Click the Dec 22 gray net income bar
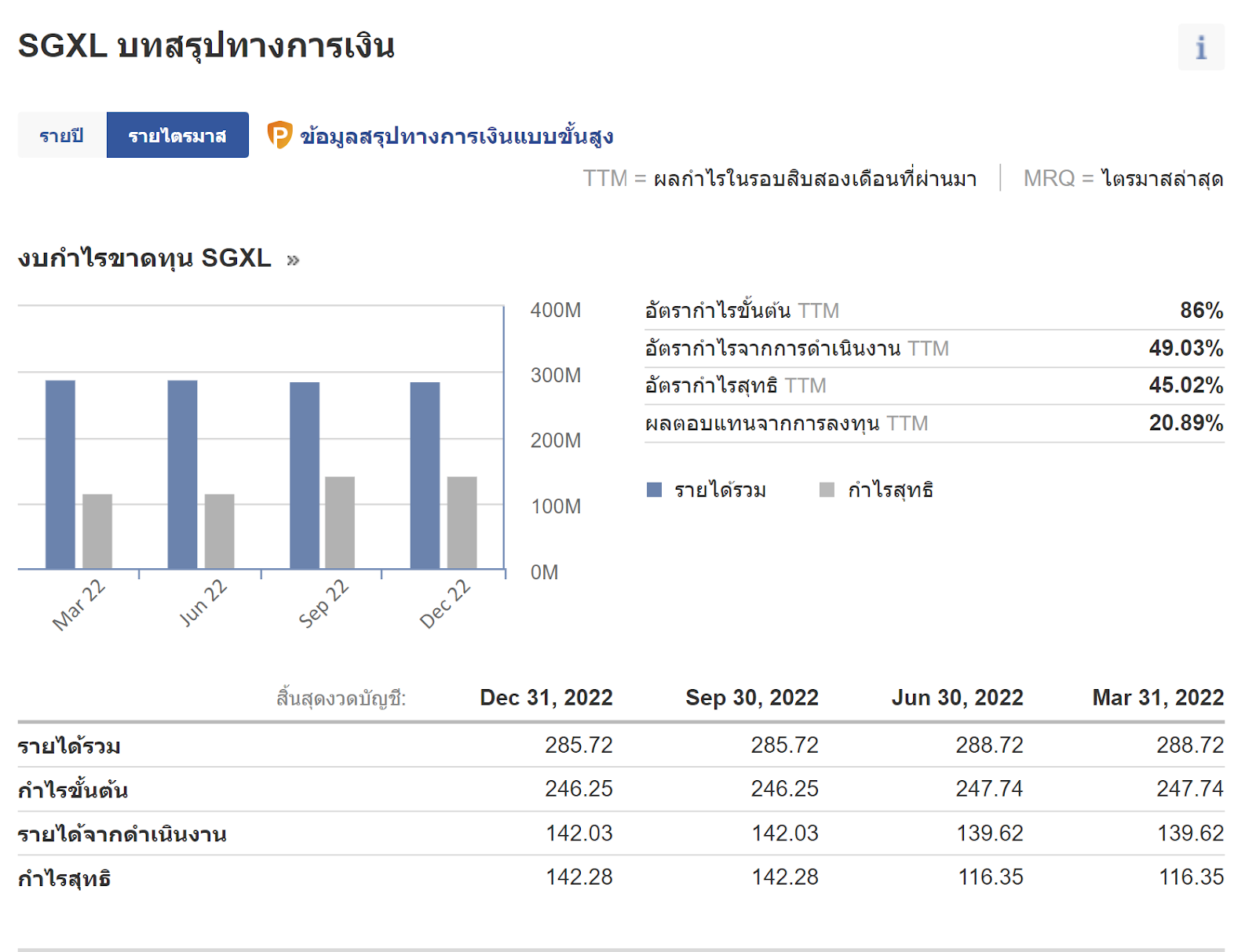 [462, 522]
